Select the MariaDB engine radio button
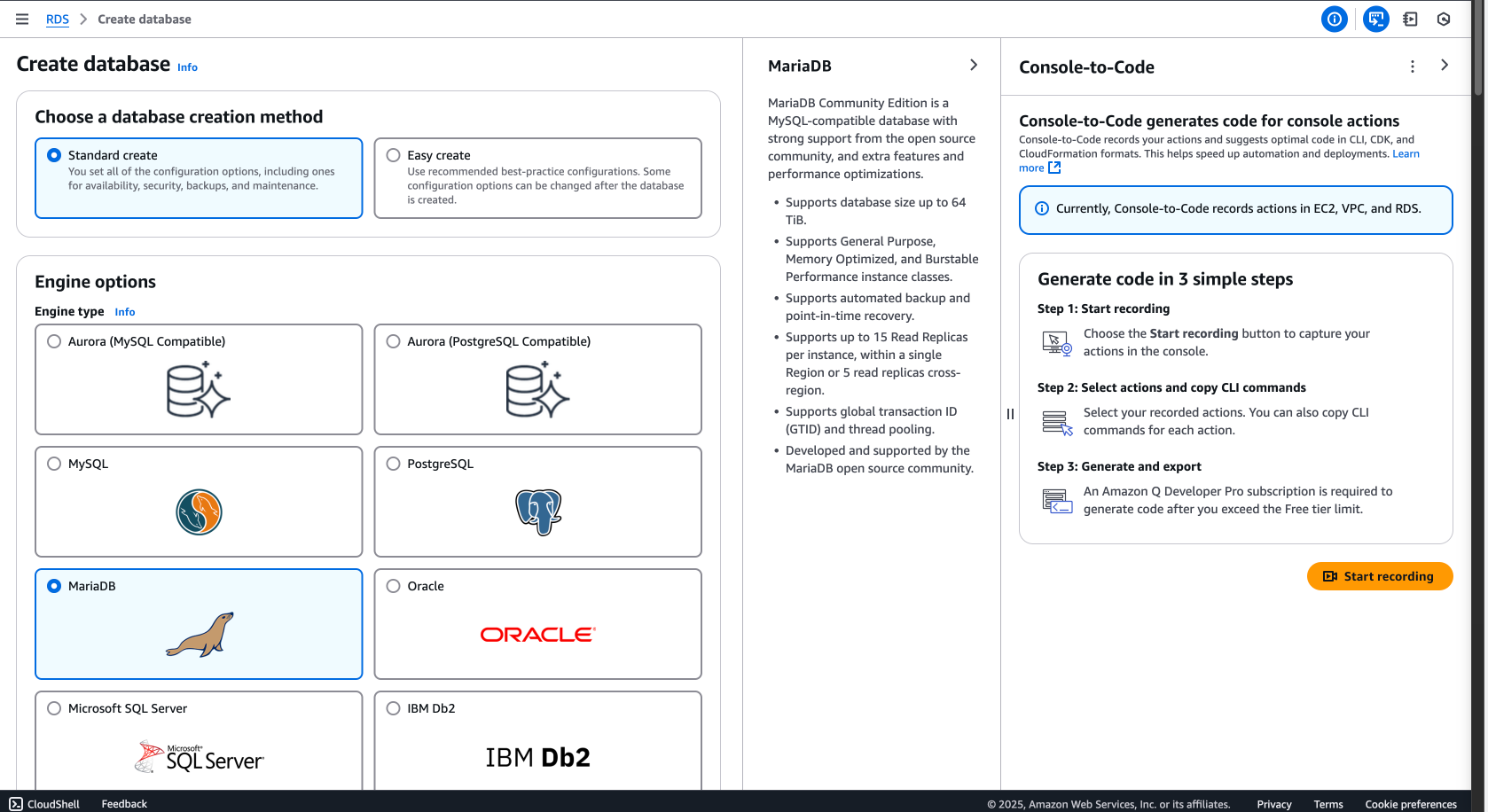 [54, 586]
